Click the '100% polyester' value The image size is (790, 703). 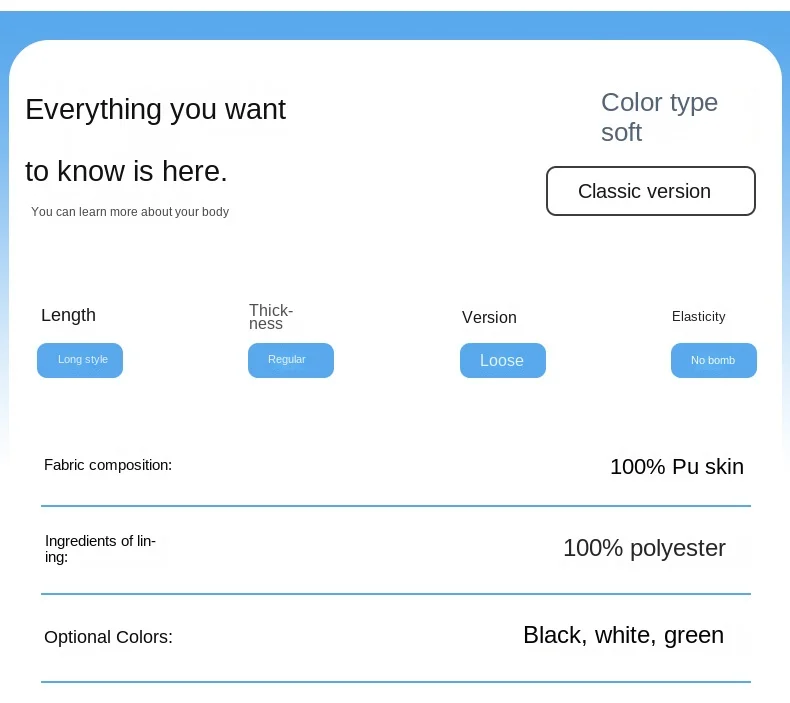pyautogui.click(x=644, y=548)
